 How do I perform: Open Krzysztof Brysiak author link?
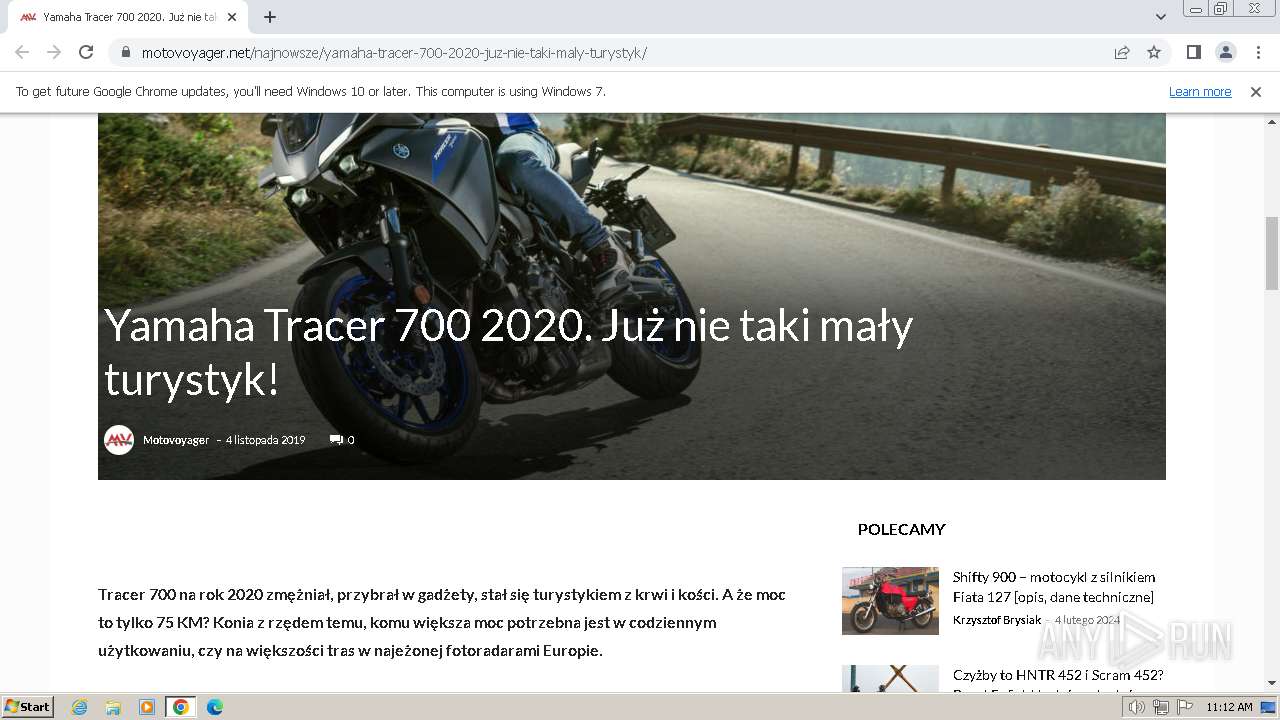point(997,620)
